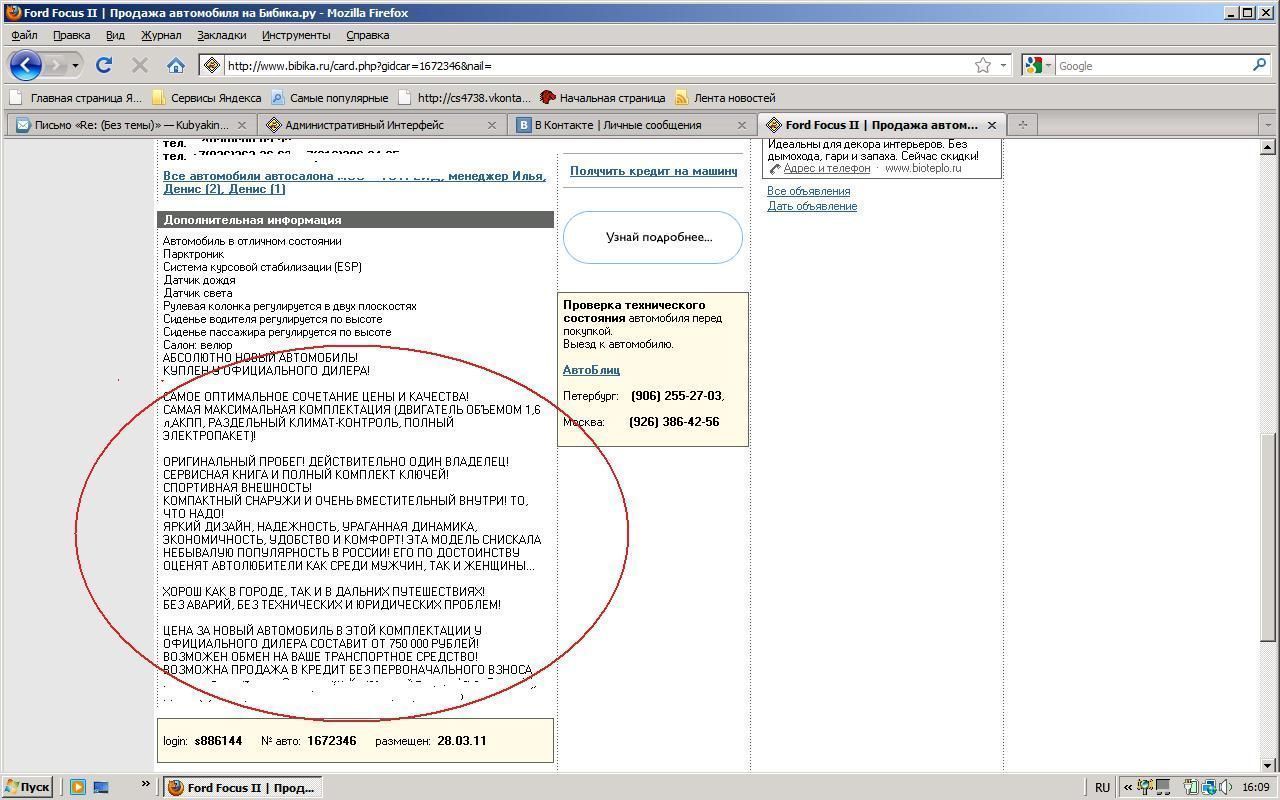Switch to the В Контакте tab

pos(618,125)
